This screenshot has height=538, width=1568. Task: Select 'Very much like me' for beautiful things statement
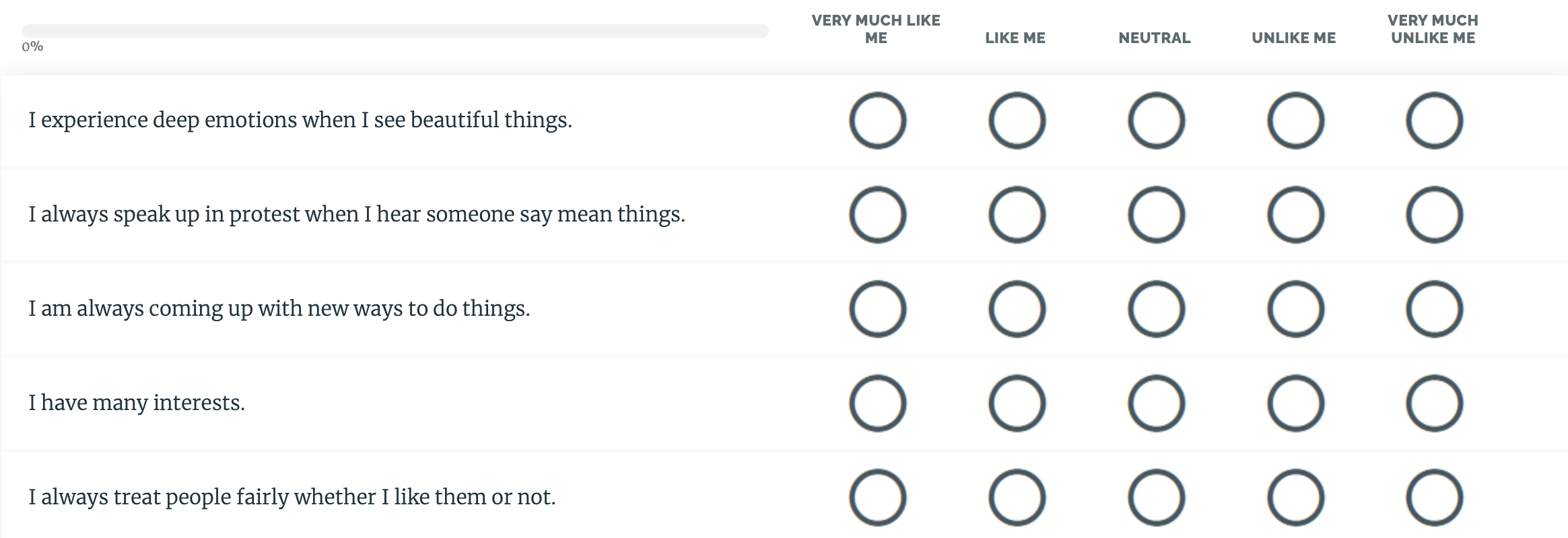pos(877,121)
